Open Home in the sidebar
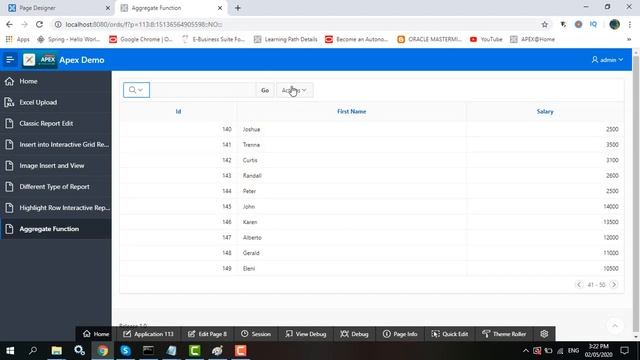 tap(56, 81)
